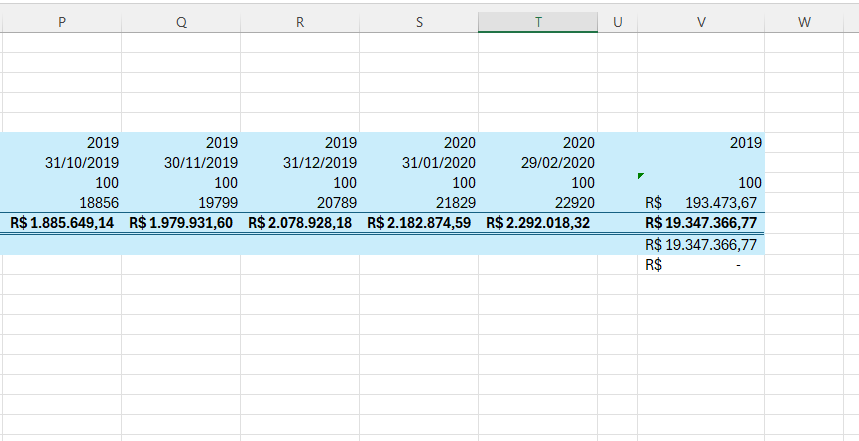Select year 2019 cell in column V
The image size is (859, 441).
(701, 142)
